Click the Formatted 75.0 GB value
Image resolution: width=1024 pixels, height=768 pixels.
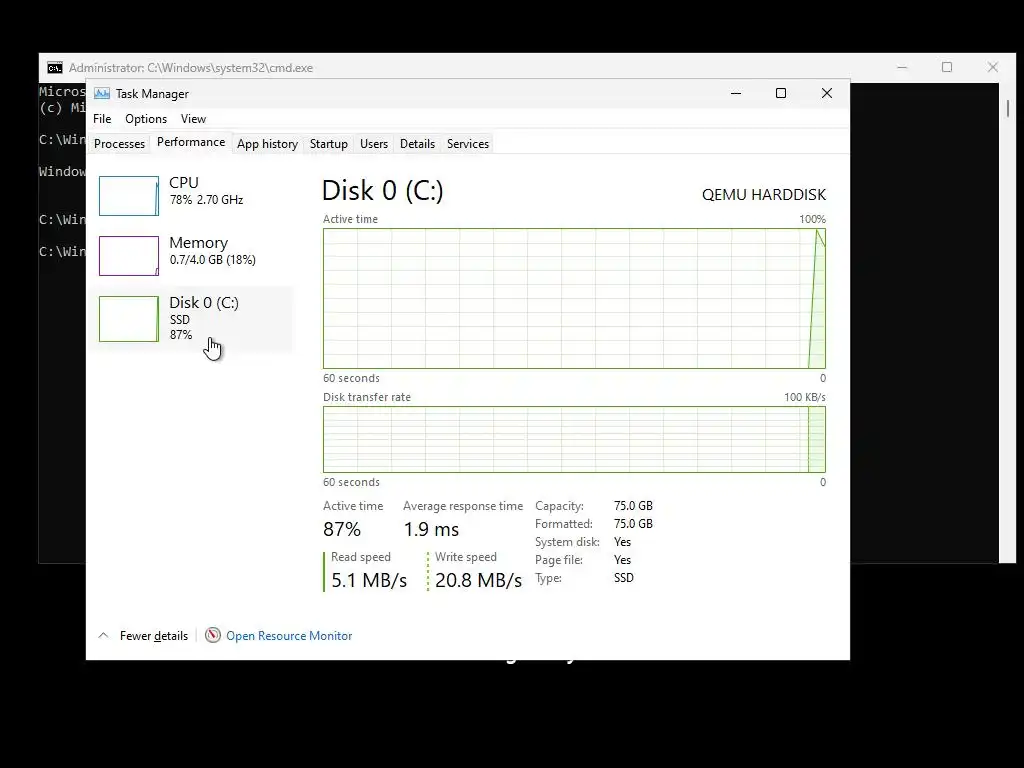point(633,524)
